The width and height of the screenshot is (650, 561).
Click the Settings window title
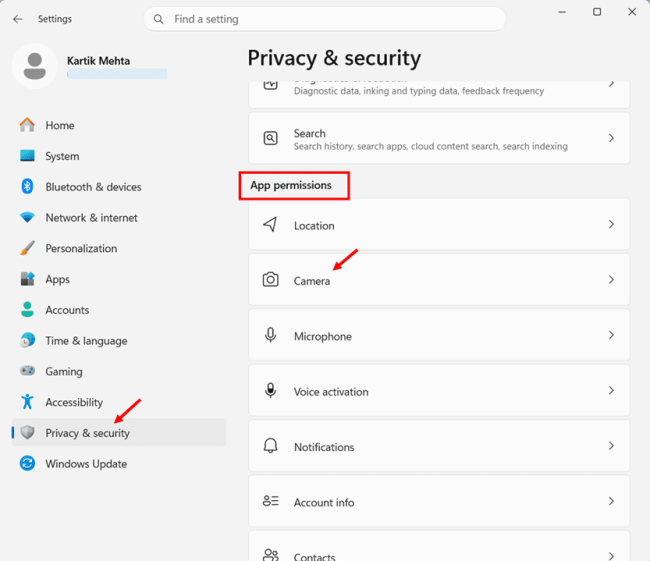pyautogui.click(x=55, y=19)
